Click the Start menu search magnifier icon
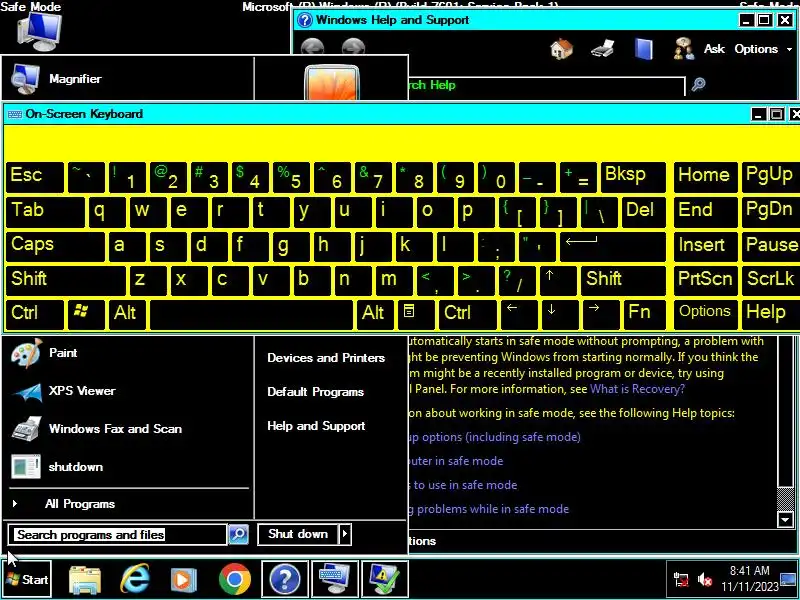 238,534
